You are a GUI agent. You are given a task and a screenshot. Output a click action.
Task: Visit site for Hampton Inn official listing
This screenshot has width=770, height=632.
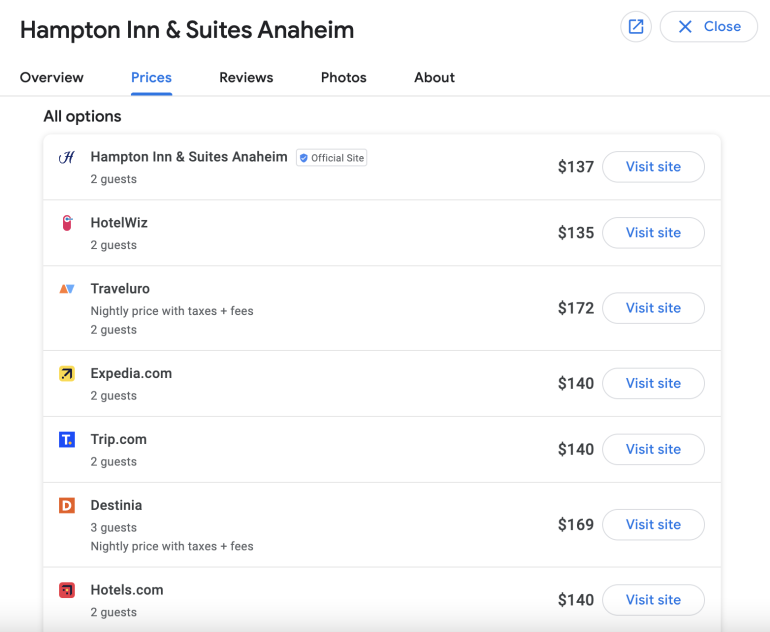coord(653,167)
